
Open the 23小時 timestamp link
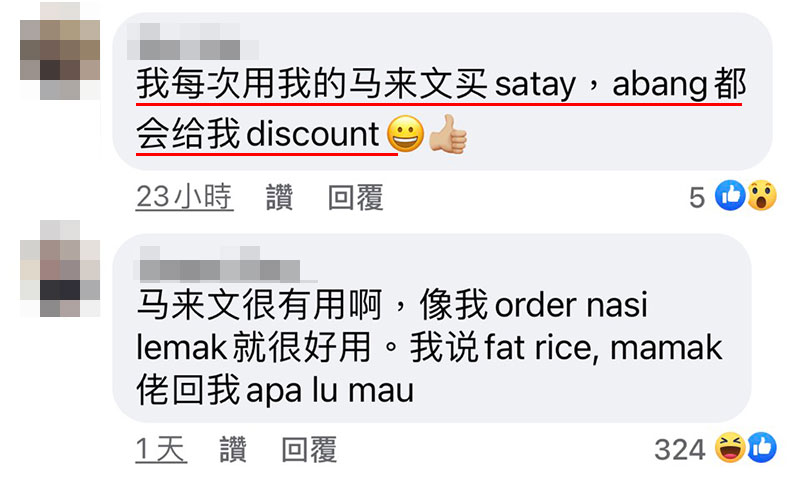pos(184,197)
